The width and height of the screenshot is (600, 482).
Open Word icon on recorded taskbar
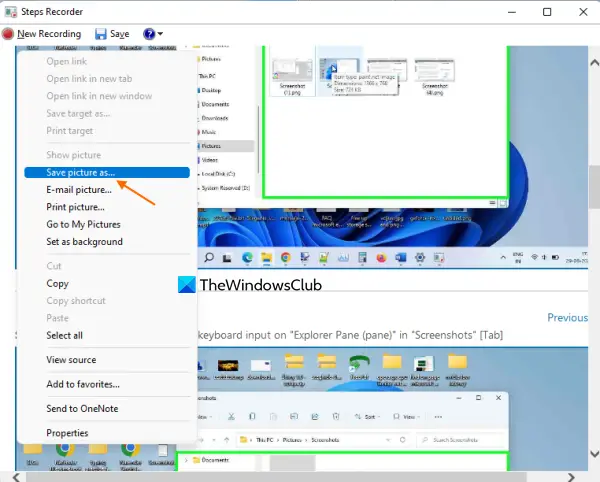click(401, 258)
